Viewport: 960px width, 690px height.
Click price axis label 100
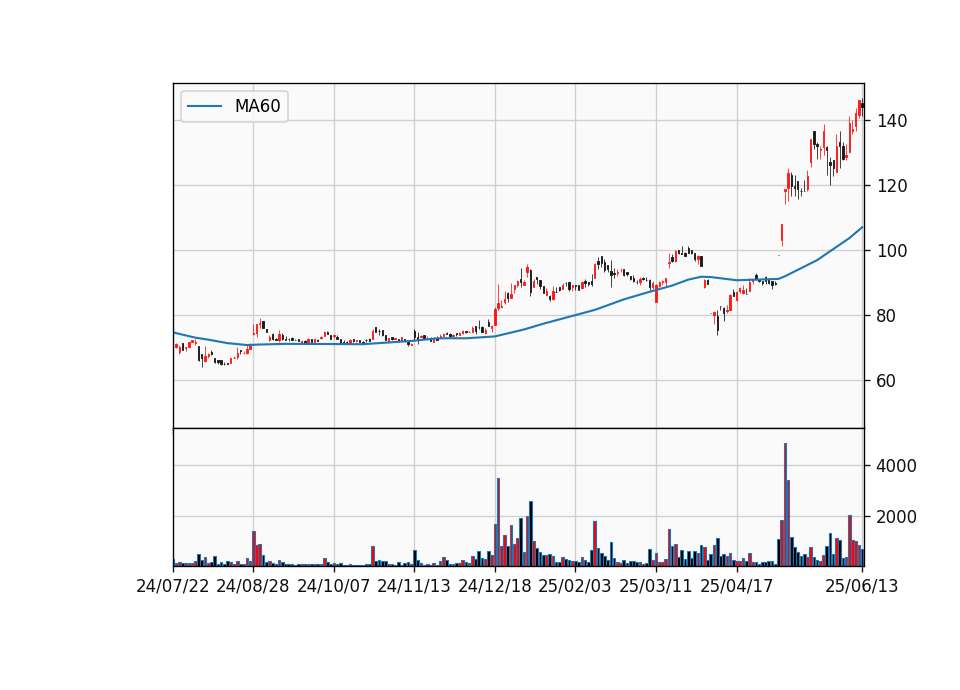coord(891,251)
